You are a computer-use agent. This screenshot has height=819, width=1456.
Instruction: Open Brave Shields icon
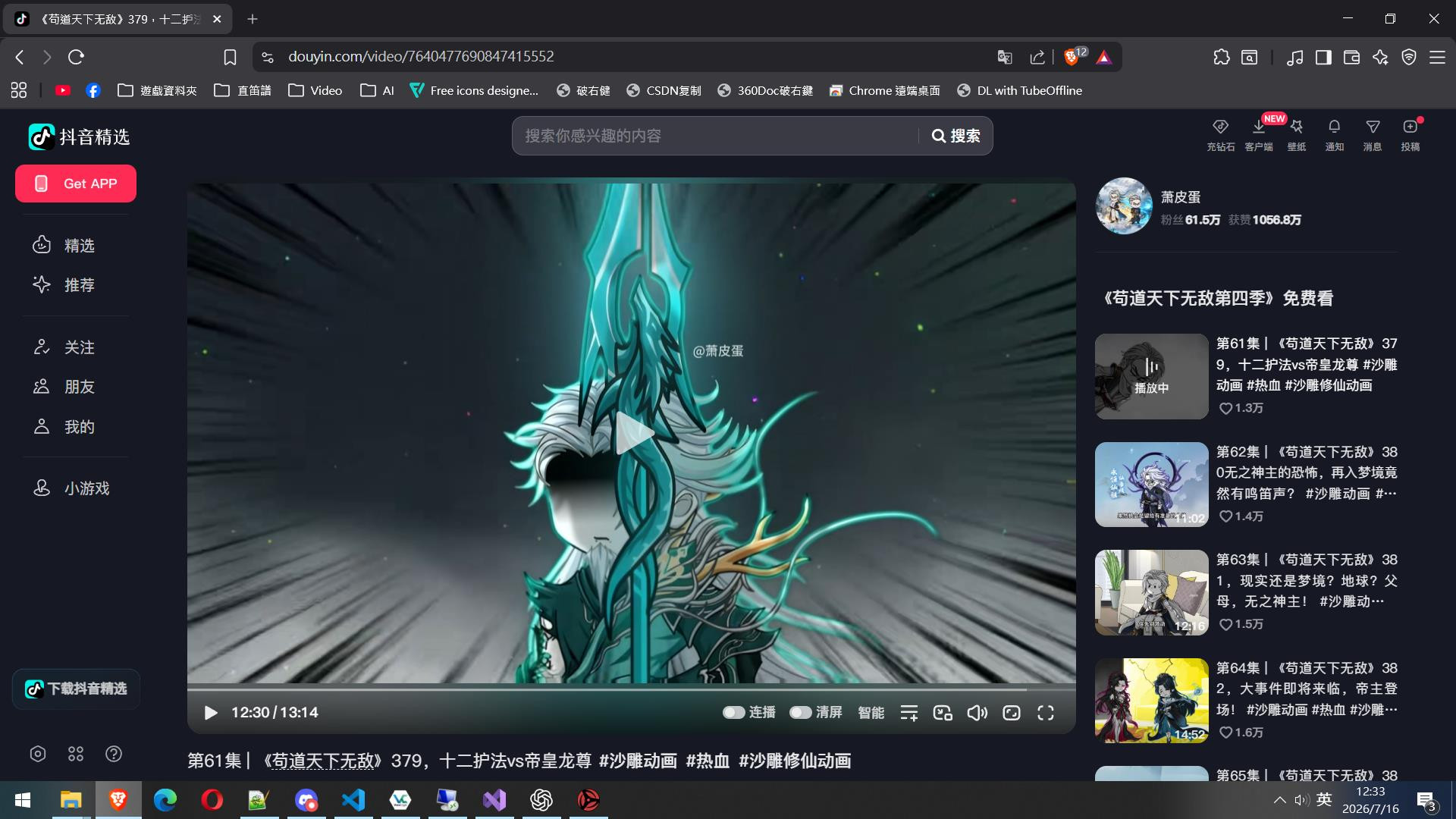click(1072, 57)
